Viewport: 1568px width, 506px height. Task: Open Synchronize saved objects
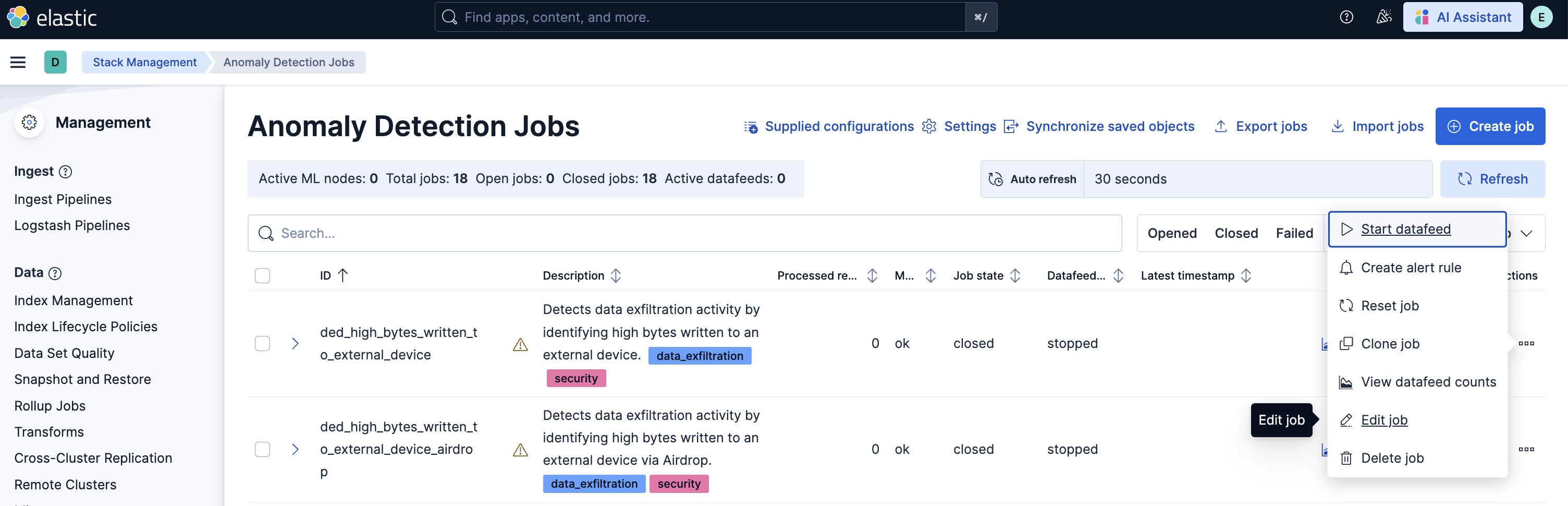[1110, 126]
